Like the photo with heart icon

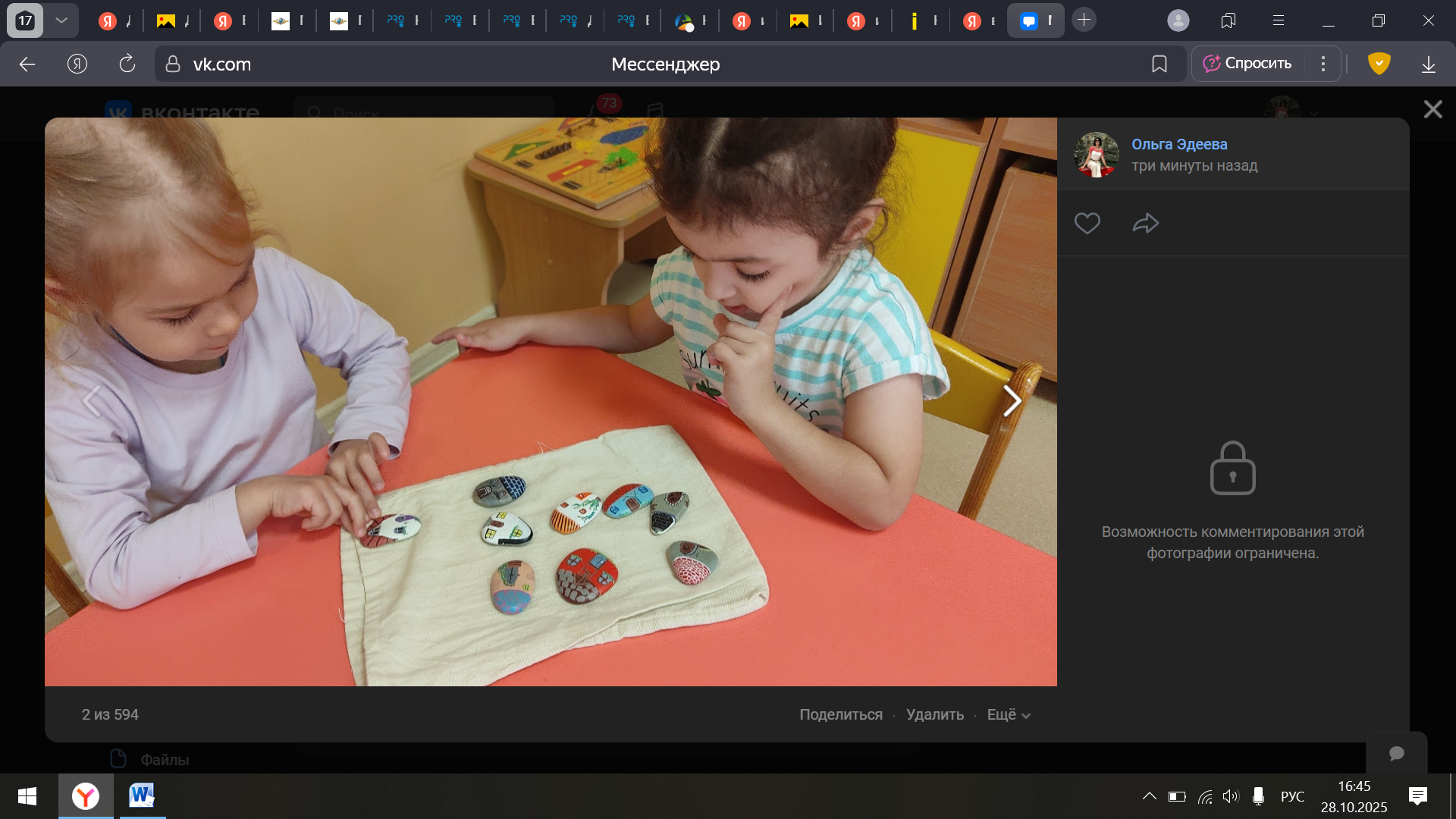click(1087, 223)
